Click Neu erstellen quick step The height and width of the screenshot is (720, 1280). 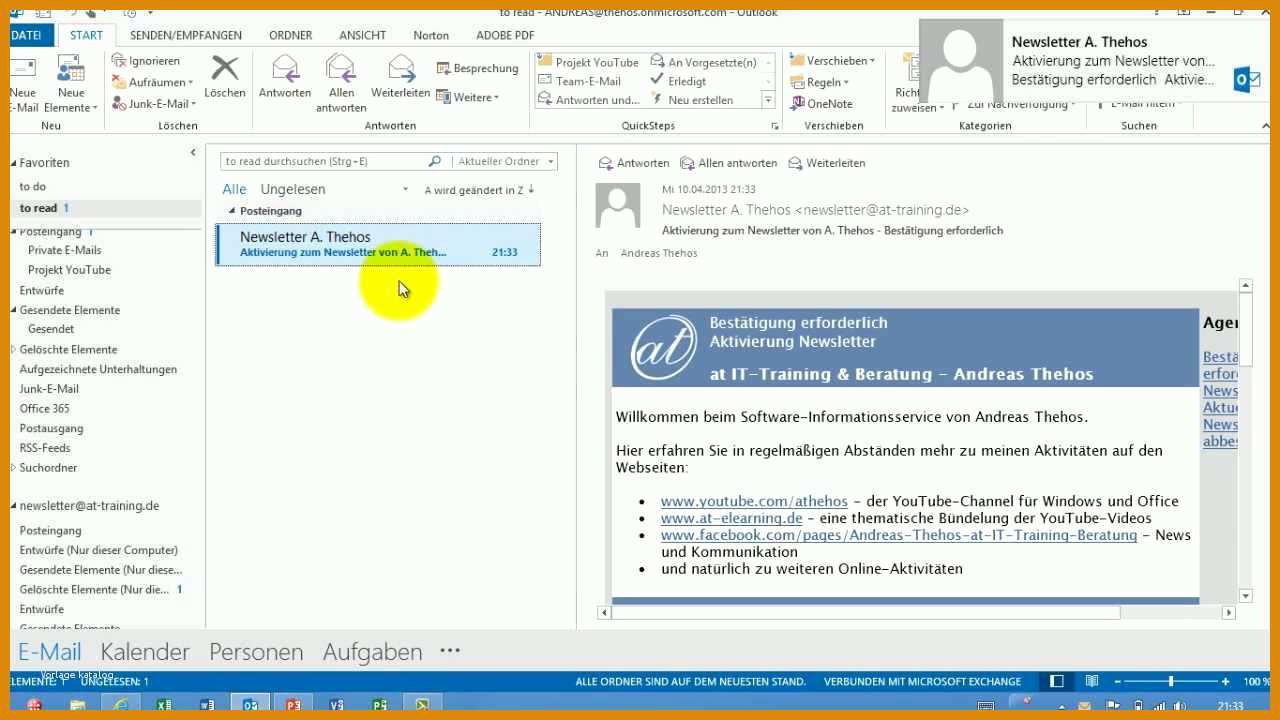[x=692, y=100]
